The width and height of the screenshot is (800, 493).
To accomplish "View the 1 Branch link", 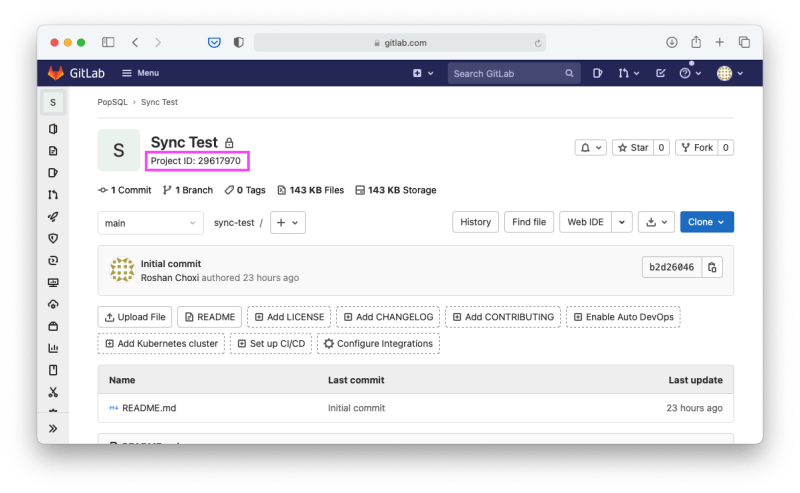I will click(188, 190).
